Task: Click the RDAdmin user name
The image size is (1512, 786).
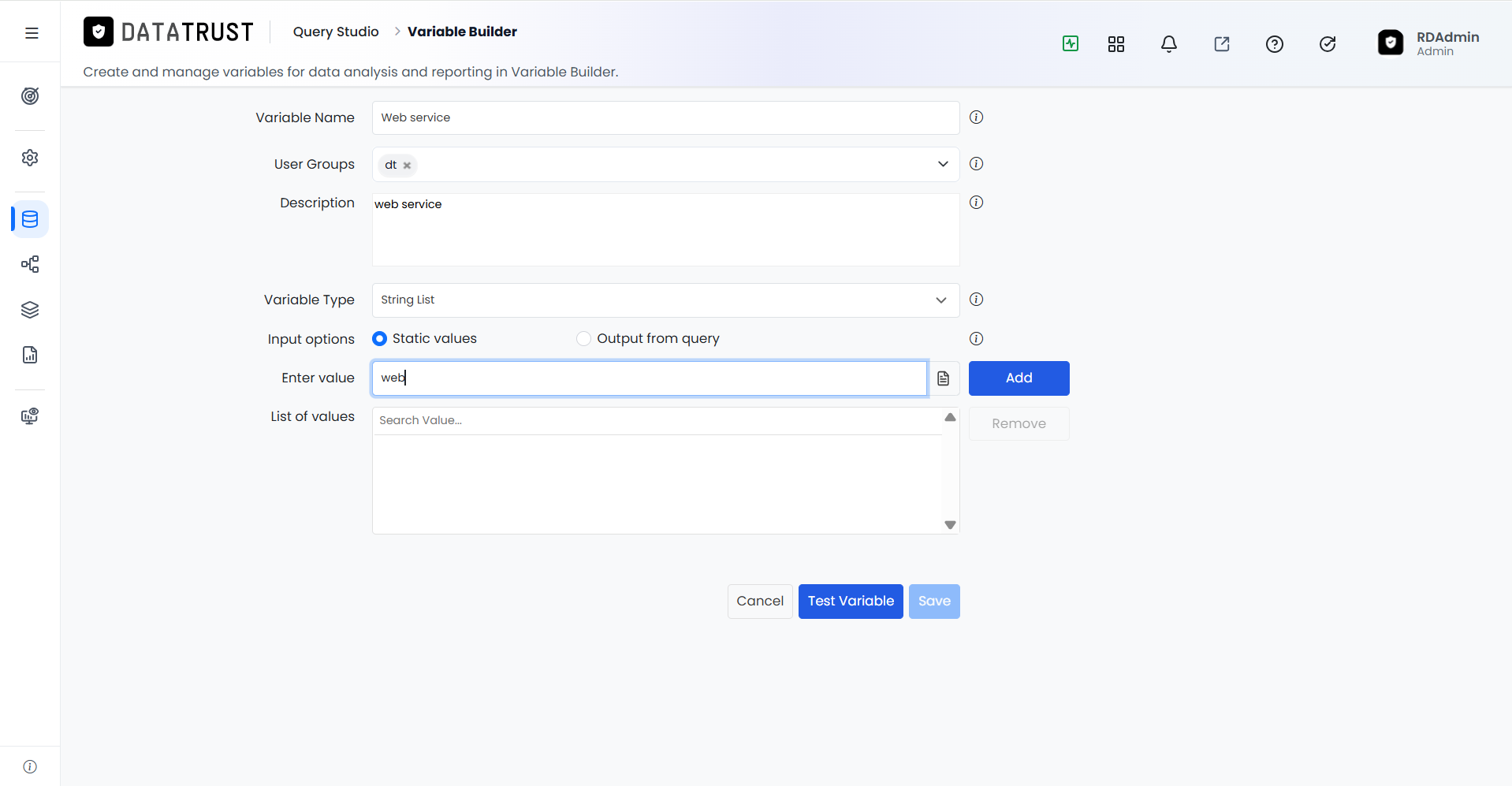Action: click(1447, 37)
